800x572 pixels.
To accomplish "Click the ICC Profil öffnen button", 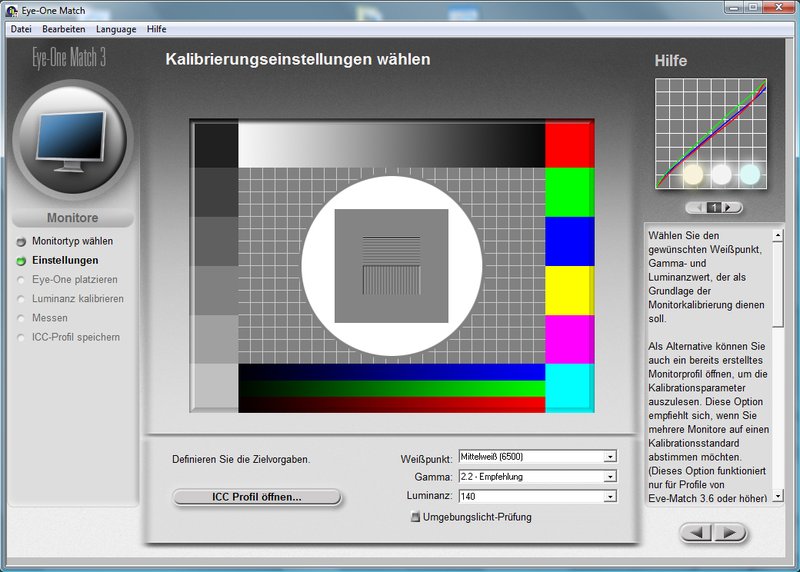I will coord(257,497).
